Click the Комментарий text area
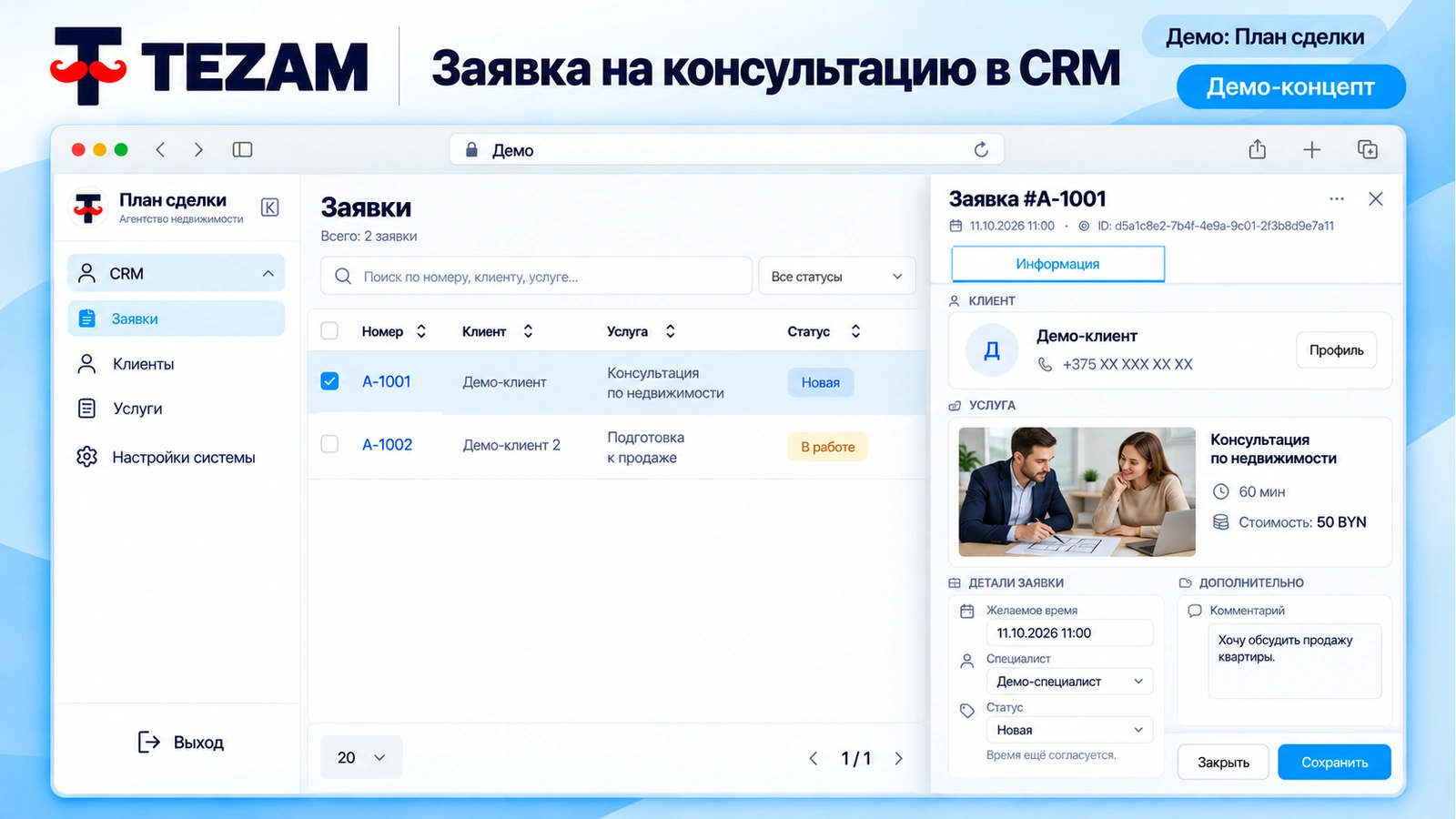Image resolution: width=1456 pixels, height=819 pixels. point(1294,661)
